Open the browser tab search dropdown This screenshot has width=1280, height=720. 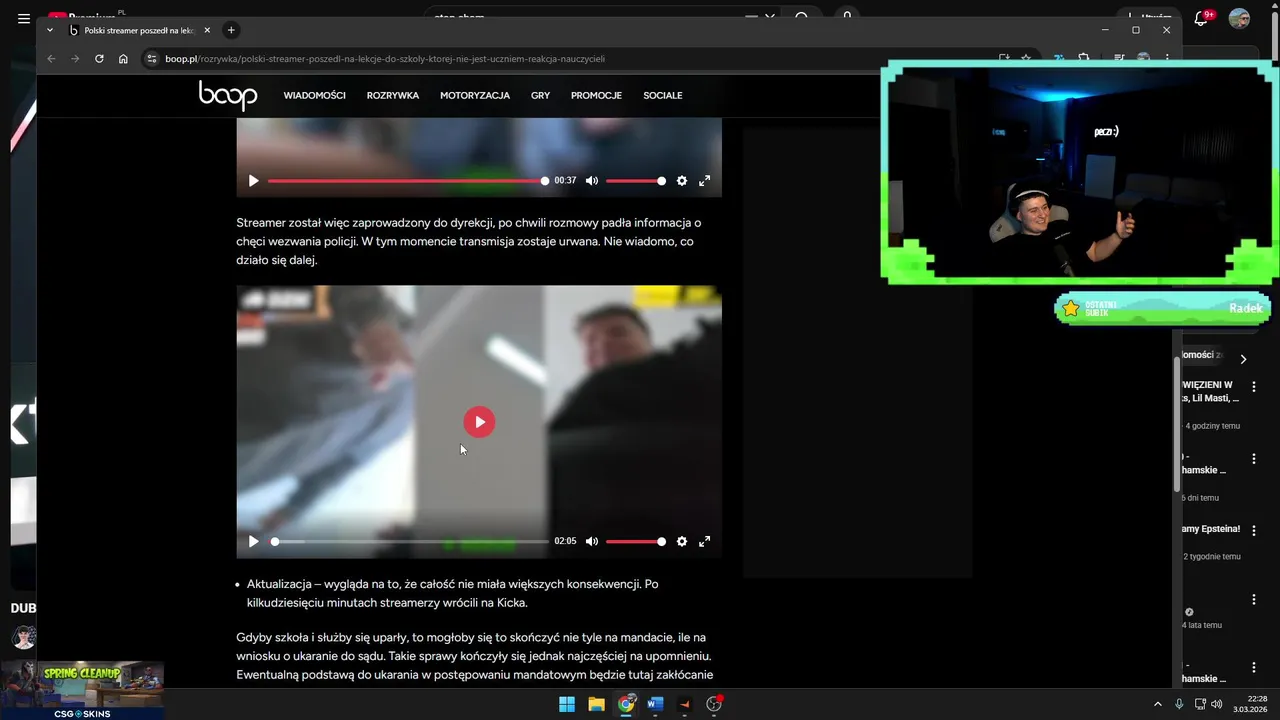pyautogui.click(x=50, y=30)
